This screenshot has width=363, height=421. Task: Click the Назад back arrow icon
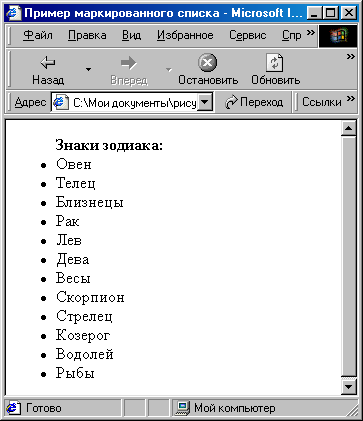48,62
